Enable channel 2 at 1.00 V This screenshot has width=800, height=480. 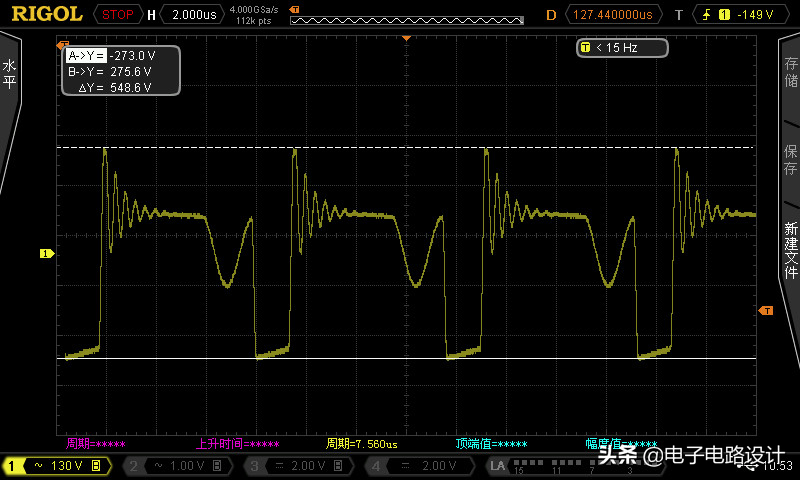(177, 466)
